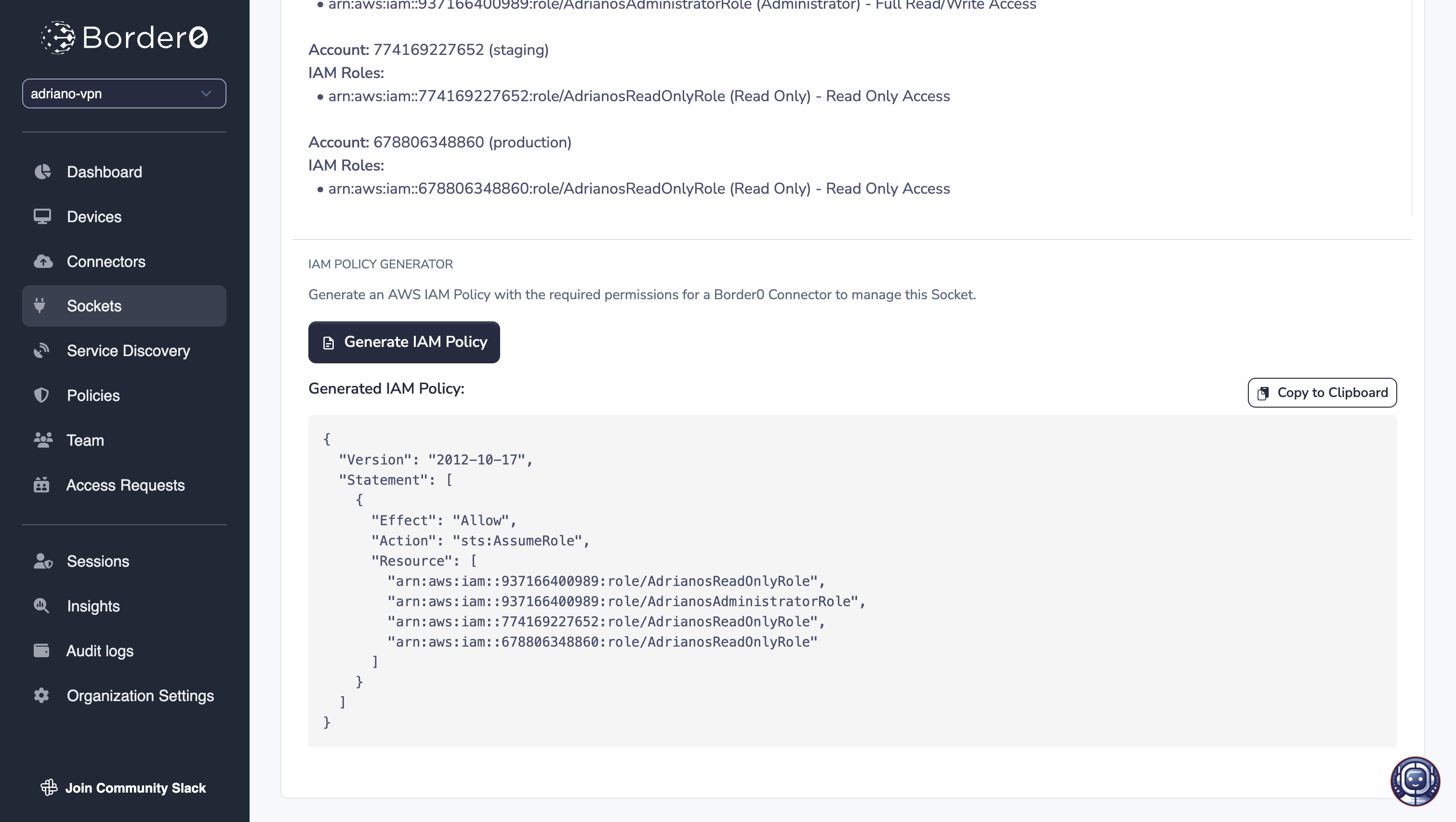Screen dimensions: 1456x822
Task: Click the Border0 logo icon
Action: 58,37
